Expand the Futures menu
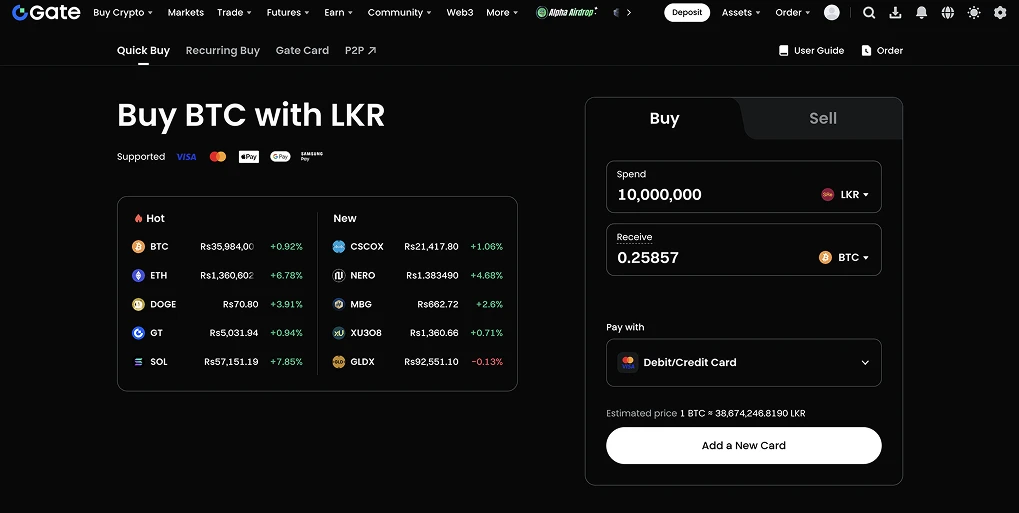The width and height of the screenshot is (1019, 513). [288, 12]
